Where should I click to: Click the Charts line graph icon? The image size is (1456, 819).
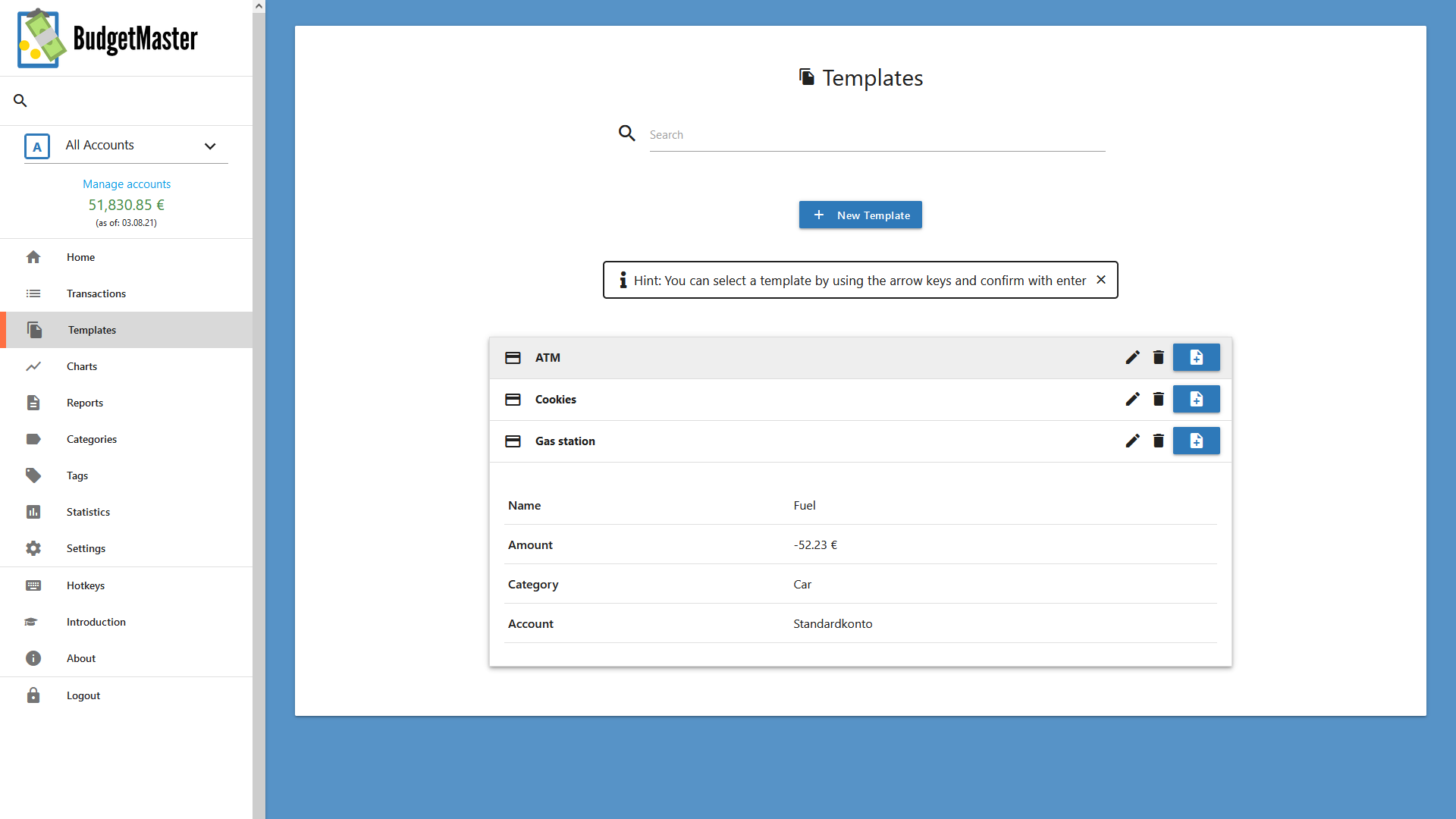pyautogui.click(x=33, y=366)
